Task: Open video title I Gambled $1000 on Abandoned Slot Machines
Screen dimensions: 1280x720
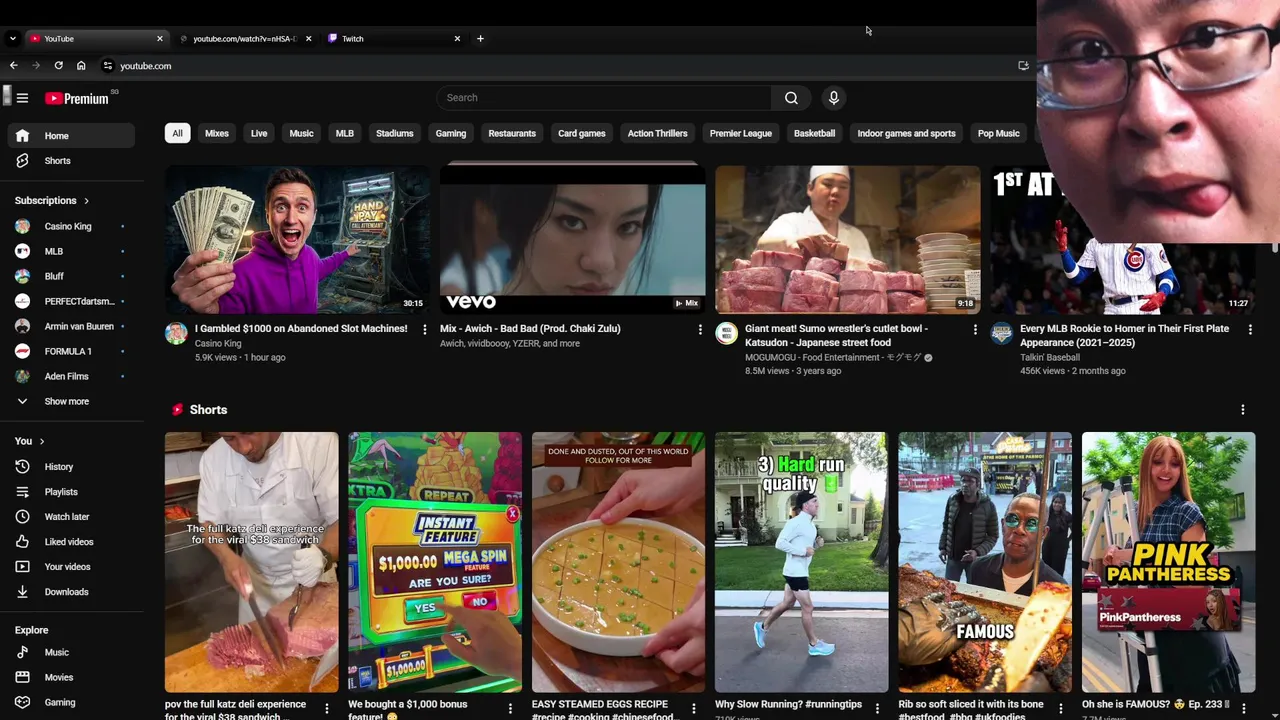Action: 301,329
